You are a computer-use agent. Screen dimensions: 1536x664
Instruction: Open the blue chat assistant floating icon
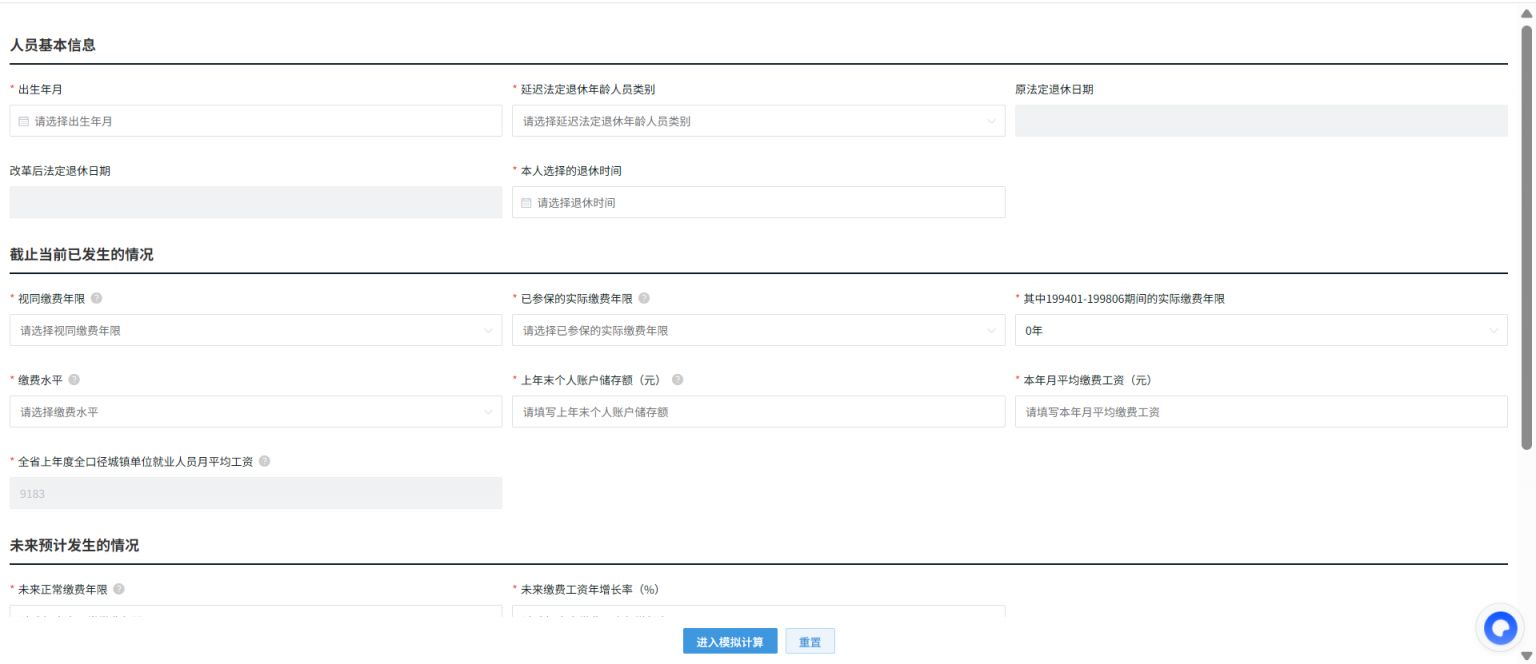pyautogui.click(x=1500, y=628)
